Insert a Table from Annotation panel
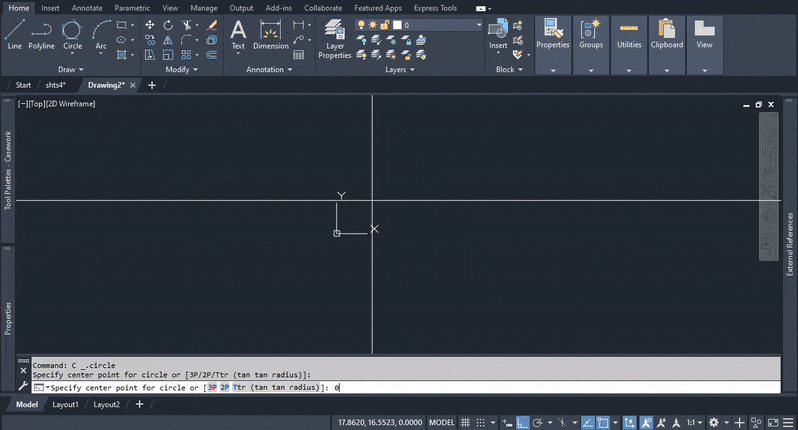 (298, 54)
